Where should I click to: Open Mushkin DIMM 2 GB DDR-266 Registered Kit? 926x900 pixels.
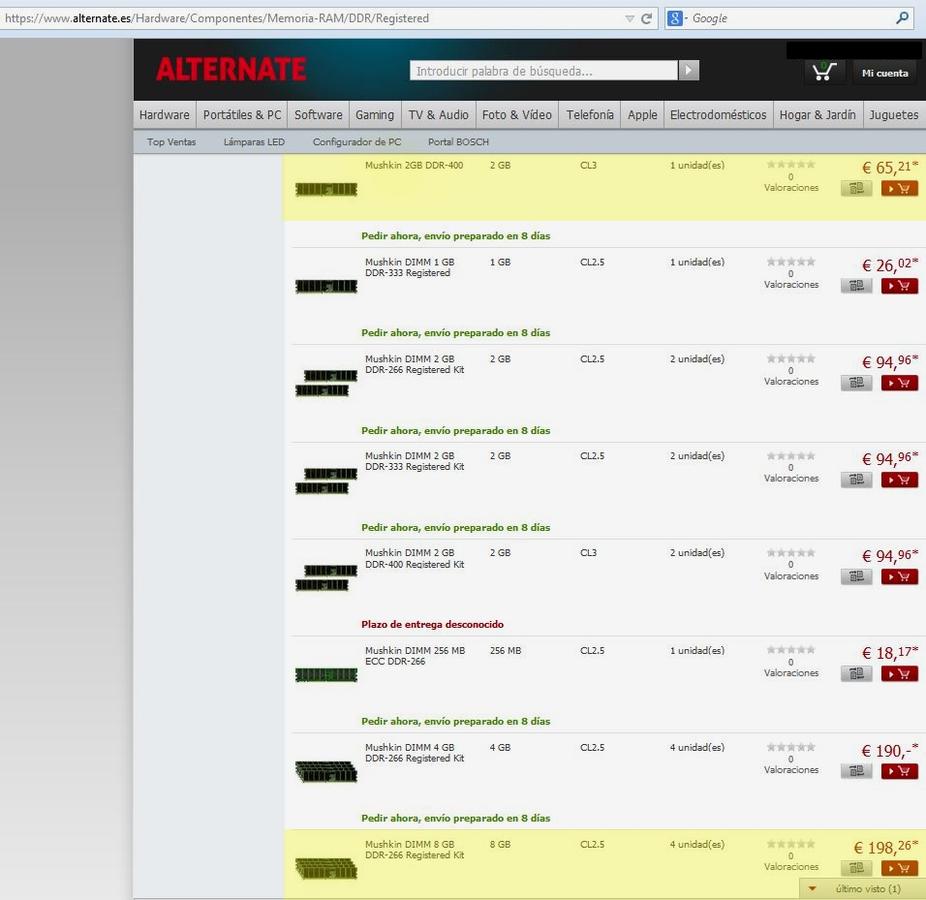point(414,364)
